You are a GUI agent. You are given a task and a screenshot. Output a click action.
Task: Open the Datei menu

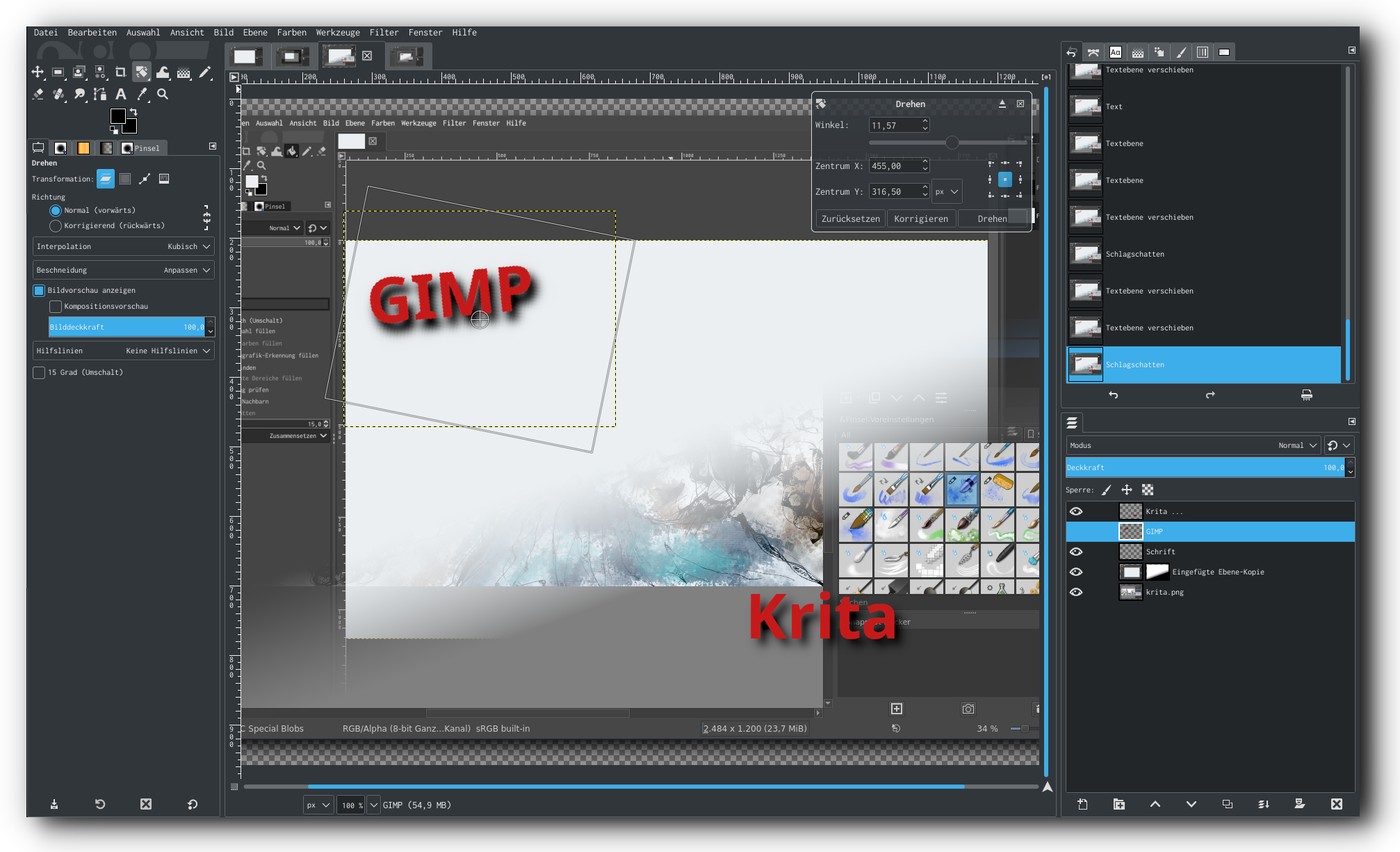46,32
